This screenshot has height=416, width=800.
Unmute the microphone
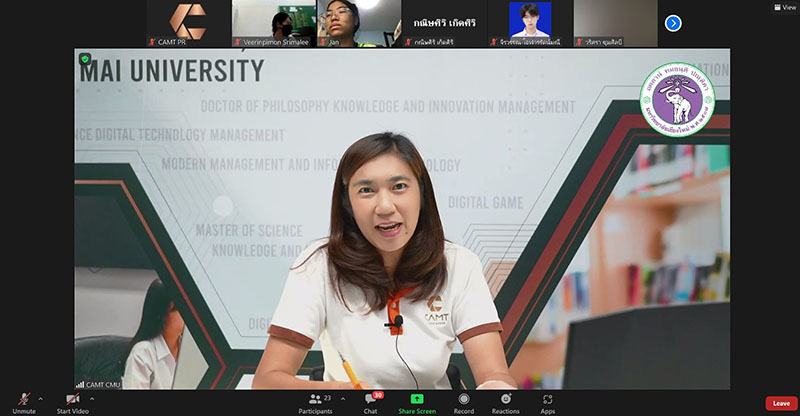tap(24, 403)
